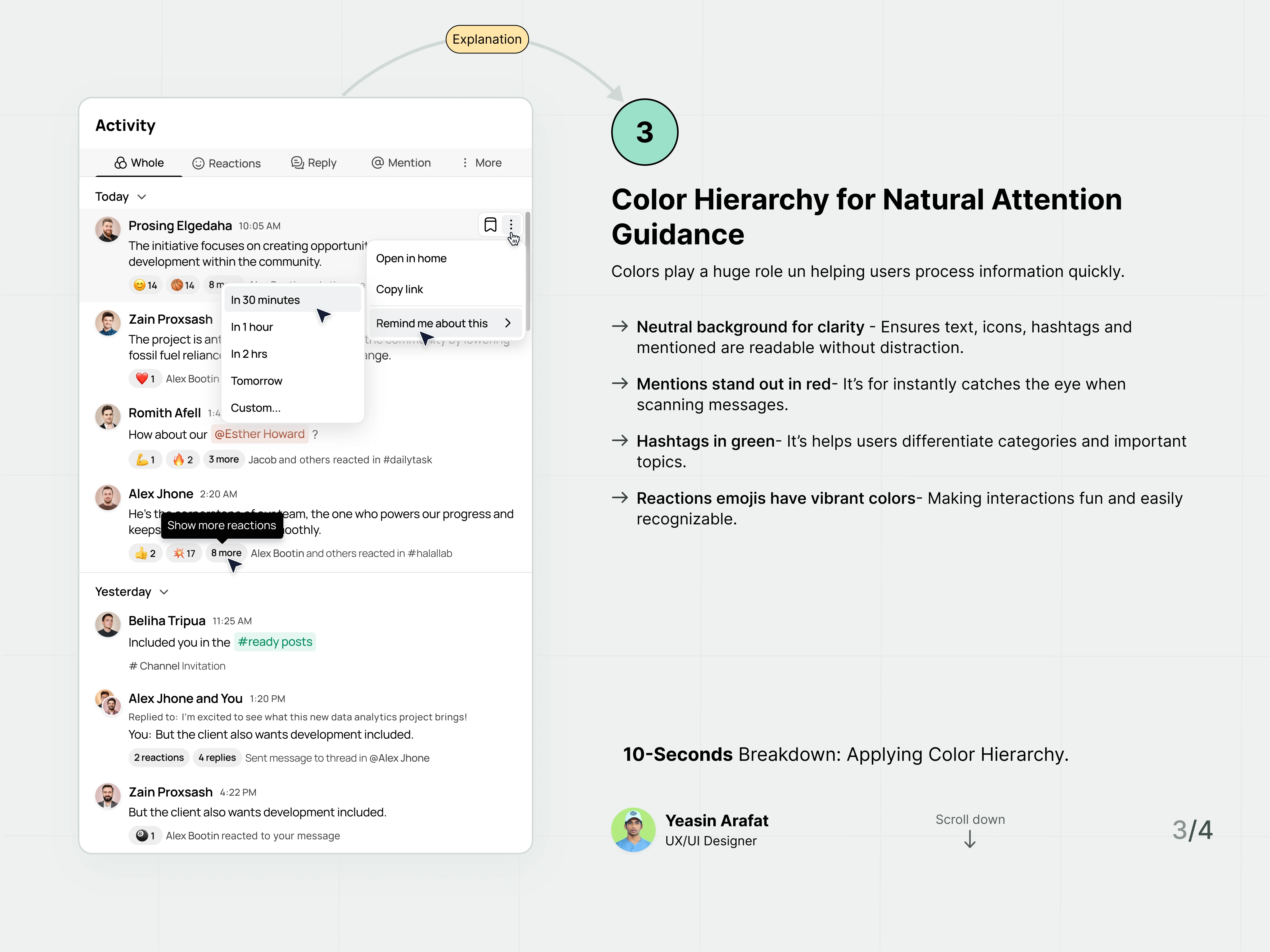Click Beliha Tripua's avatar
Screen dimensions: 1270x952
pyautogui.click(x=107, y=624)
